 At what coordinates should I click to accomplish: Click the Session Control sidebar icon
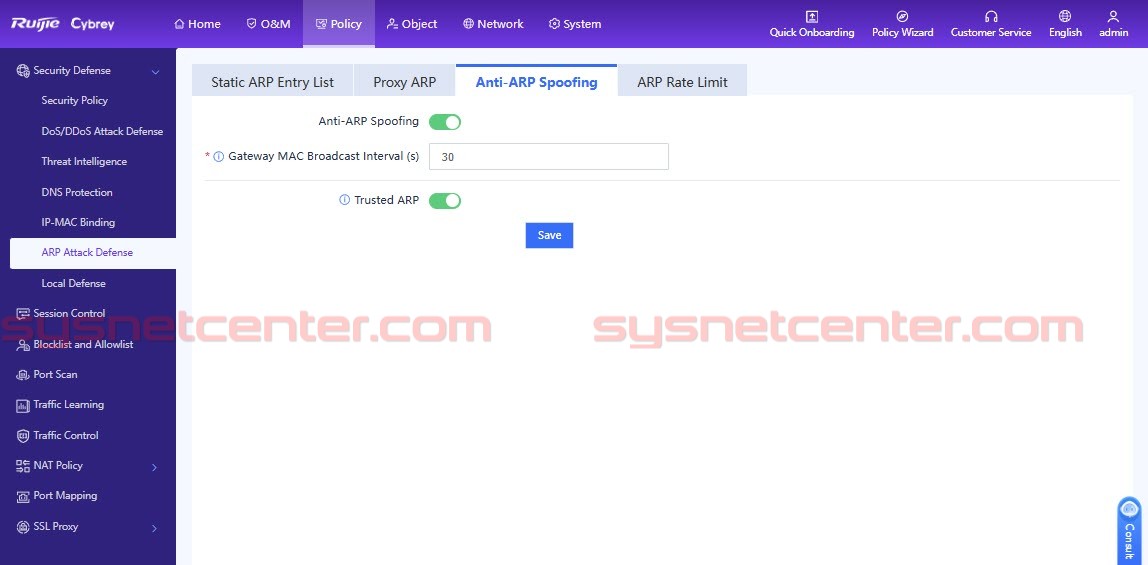pyautogui.click(x=23, y=313)
